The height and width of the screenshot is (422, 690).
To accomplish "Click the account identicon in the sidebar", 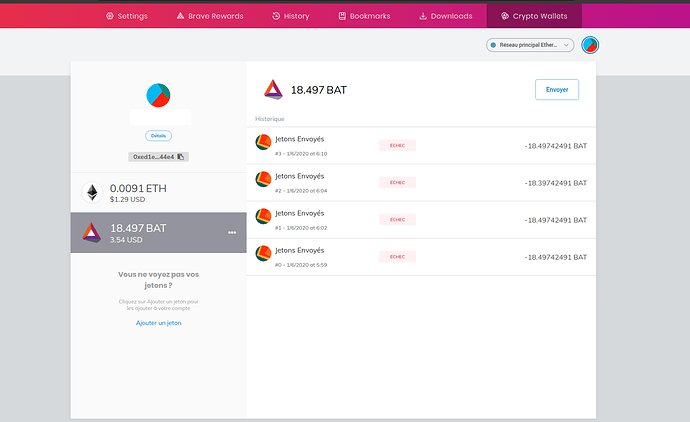I will tap(158, 95).
